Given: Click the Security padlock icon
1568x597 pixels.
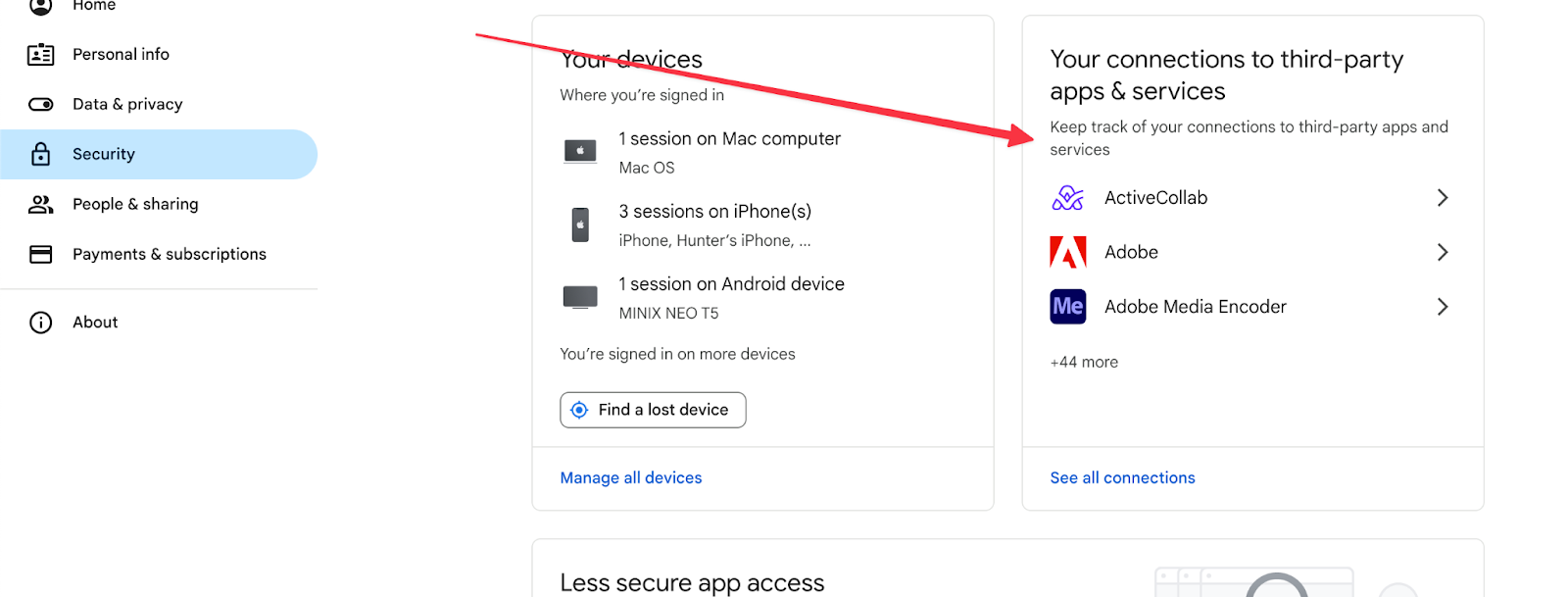Looking at the screenshot, I should (40, 154).
